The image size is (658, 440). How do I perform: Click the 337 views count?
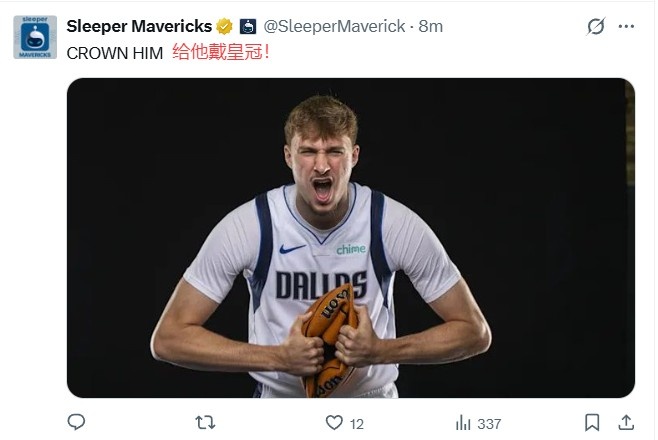pos(489,424)
